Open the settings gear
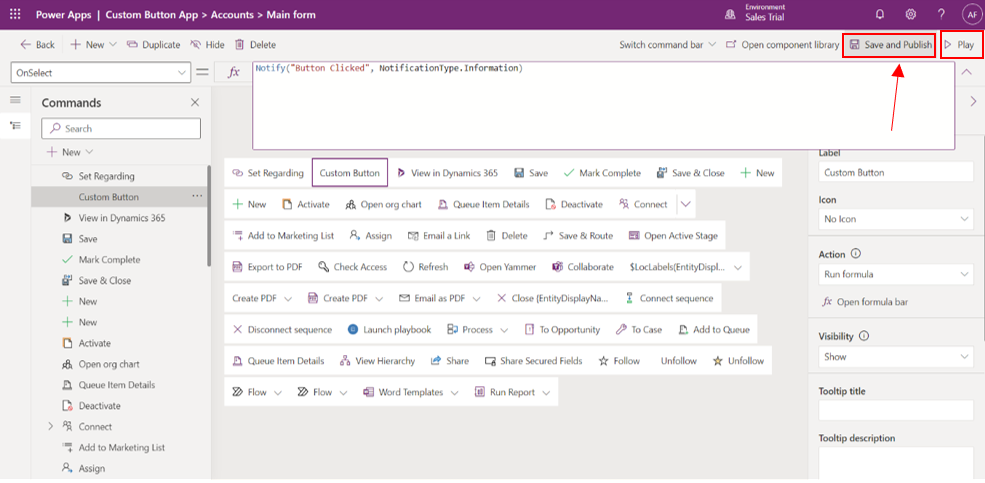The width and height of the screenshot is (985, 483). 910,14
